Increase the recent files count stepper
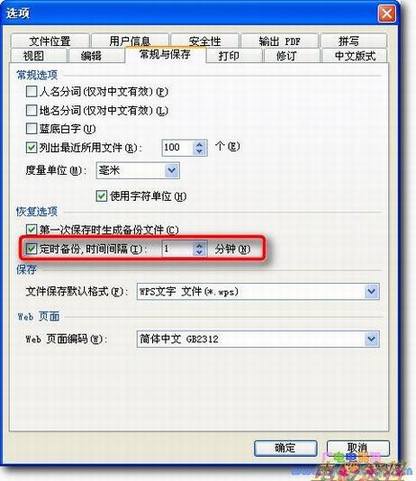Screen dimensions: 416x481 pos(199,144)
